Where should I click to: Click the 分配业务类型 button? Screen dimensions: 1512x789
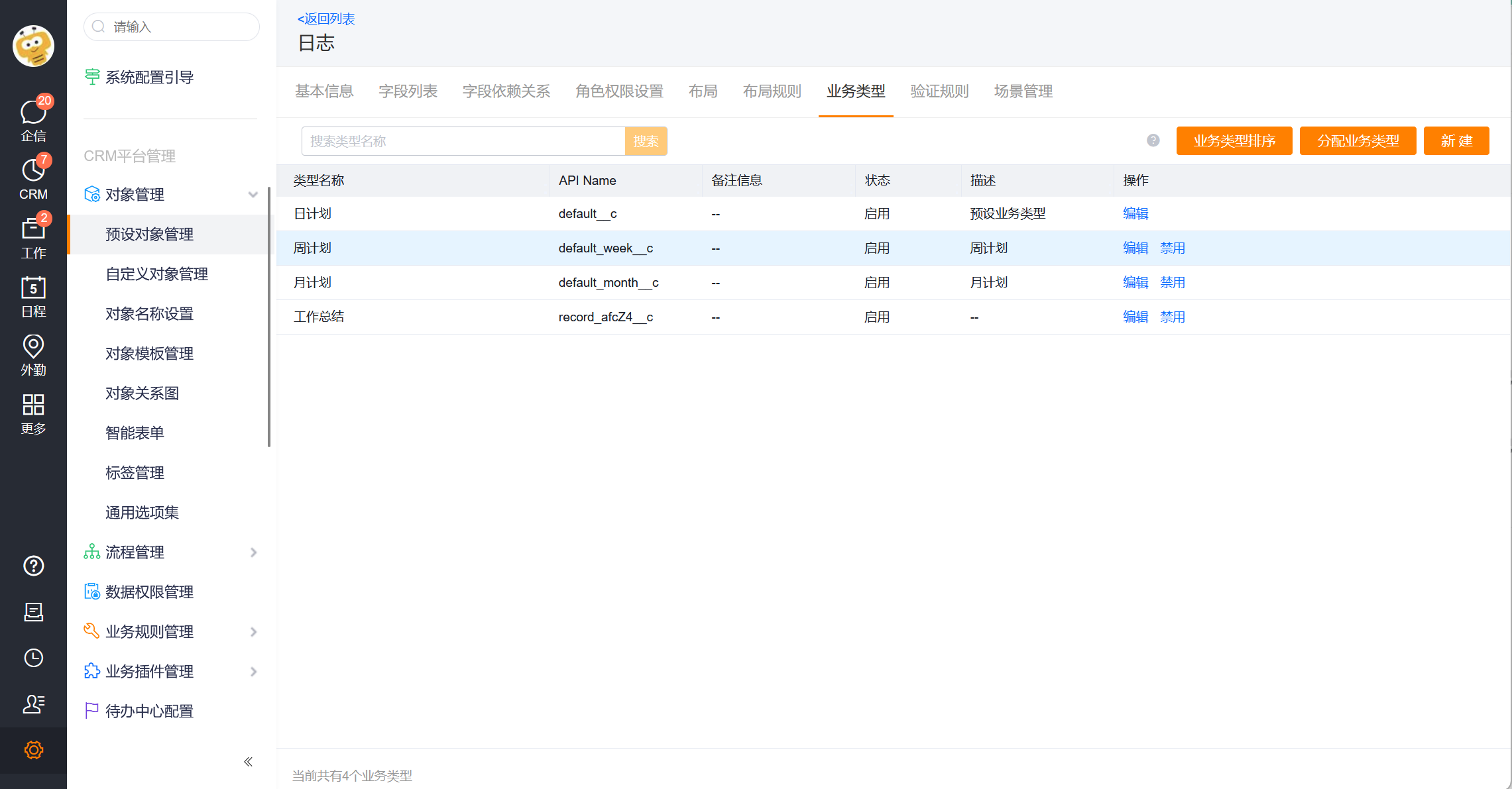(x=1358, y=140)
